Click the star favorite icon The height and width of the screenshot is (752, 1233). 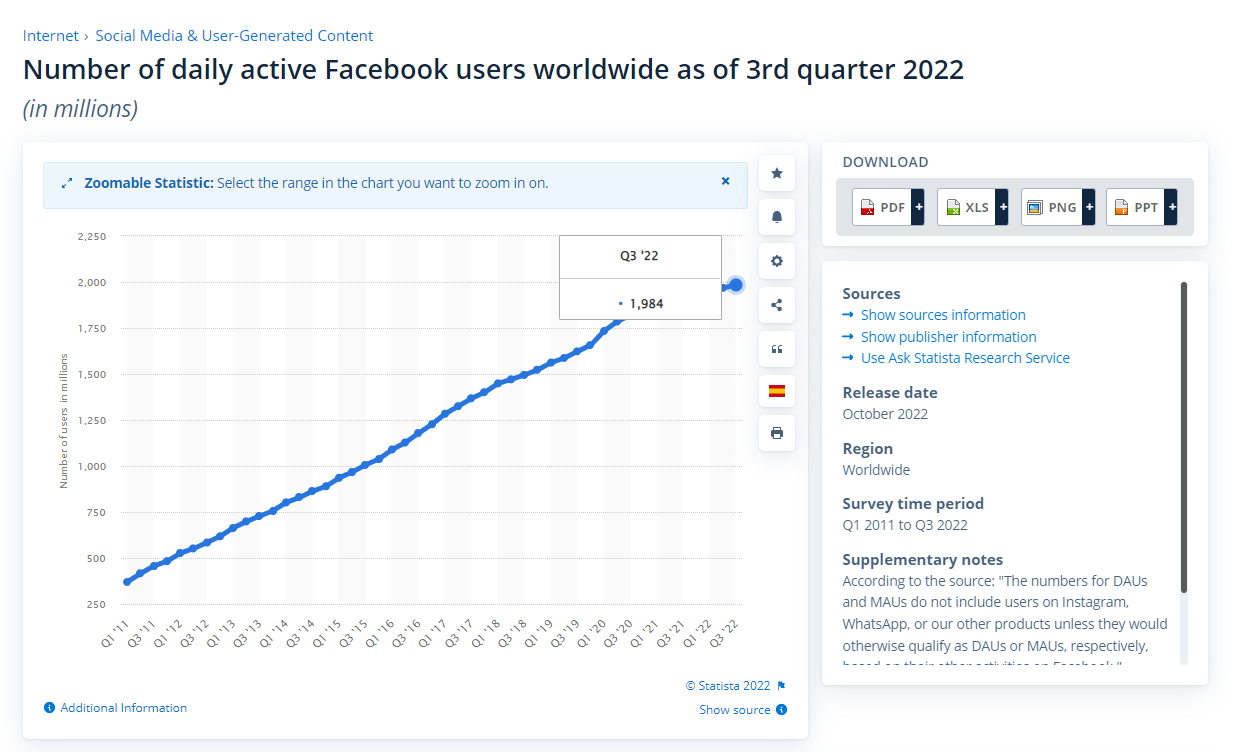tap(776, 173)
